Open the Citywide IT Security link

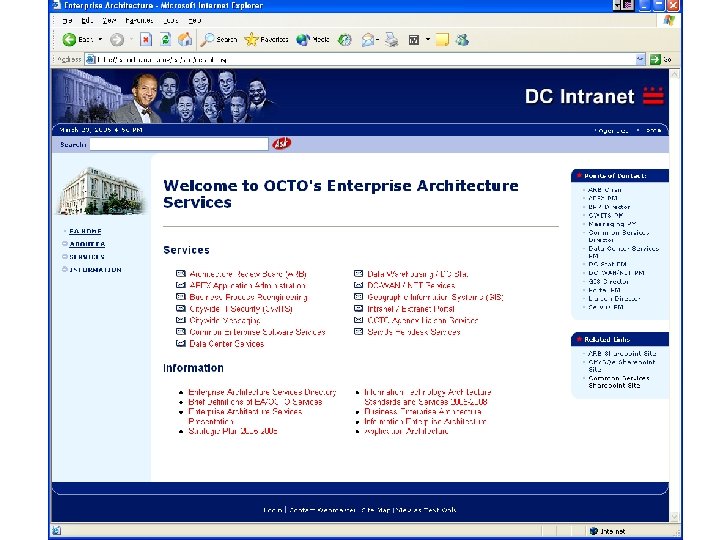point(241,309)
